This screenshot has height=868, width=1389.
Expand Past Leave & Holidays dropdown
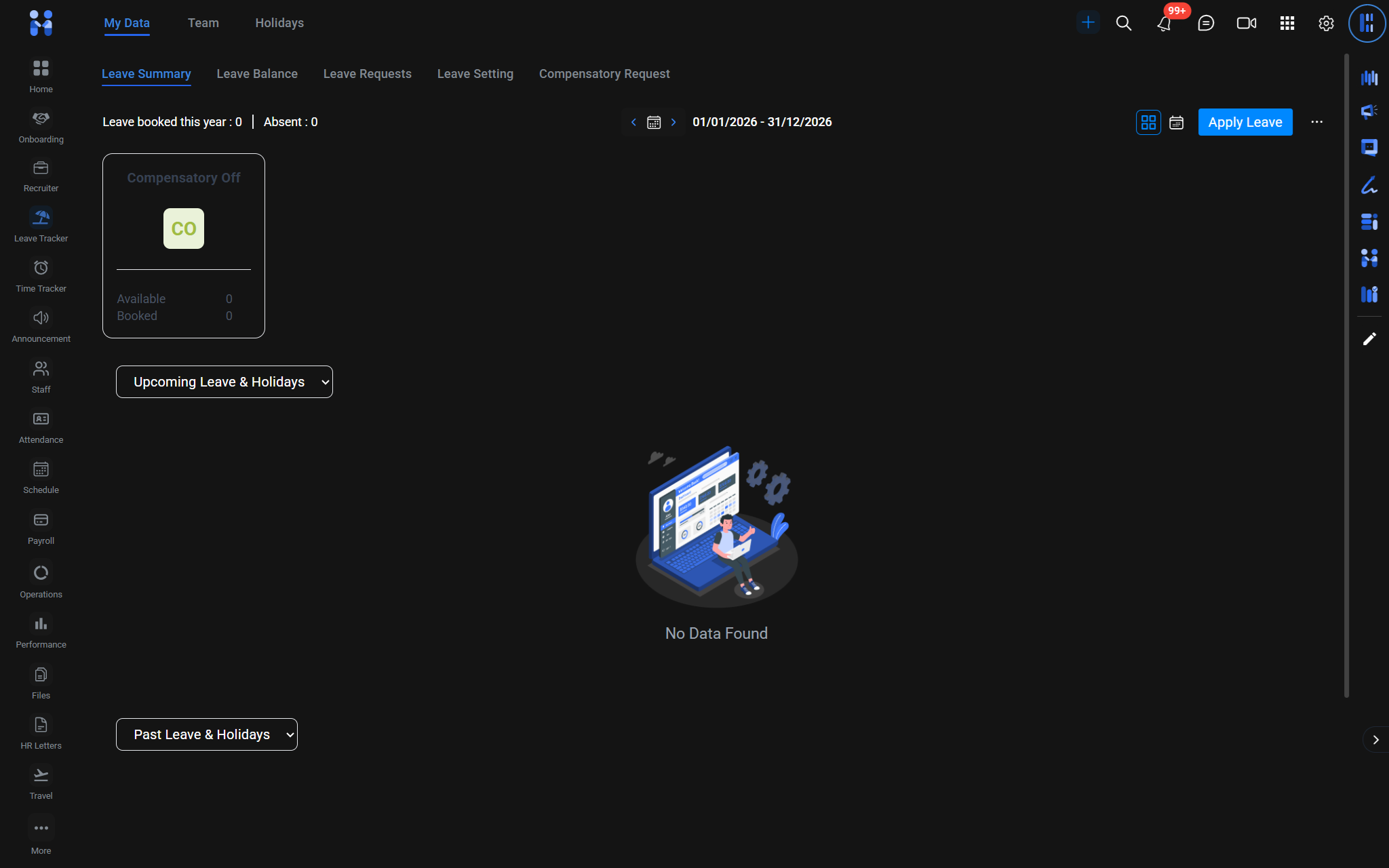click(x=207, y=734)
